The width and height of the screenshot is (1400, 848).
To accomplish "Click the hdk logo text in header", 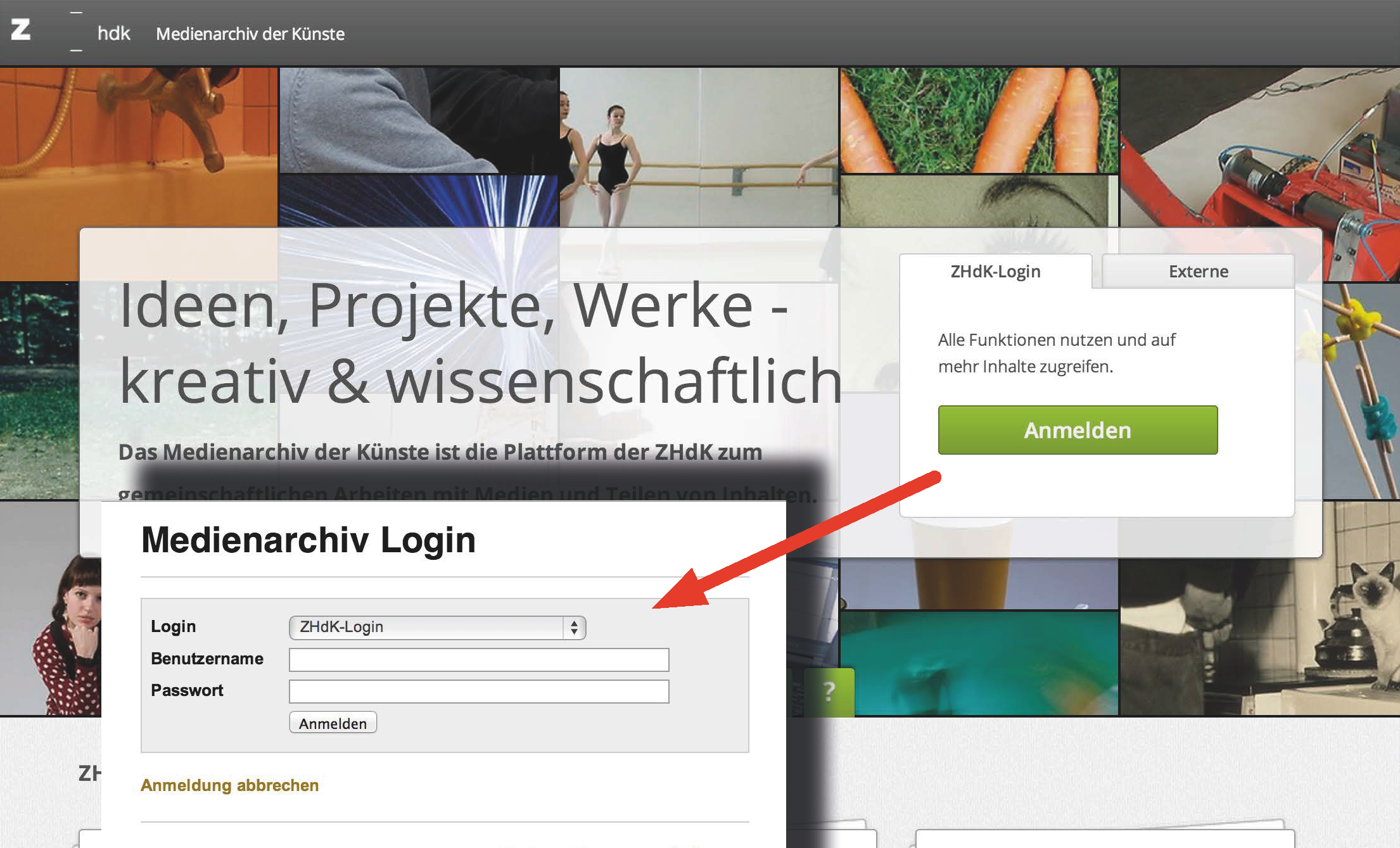I will click(x=113, y=33).
